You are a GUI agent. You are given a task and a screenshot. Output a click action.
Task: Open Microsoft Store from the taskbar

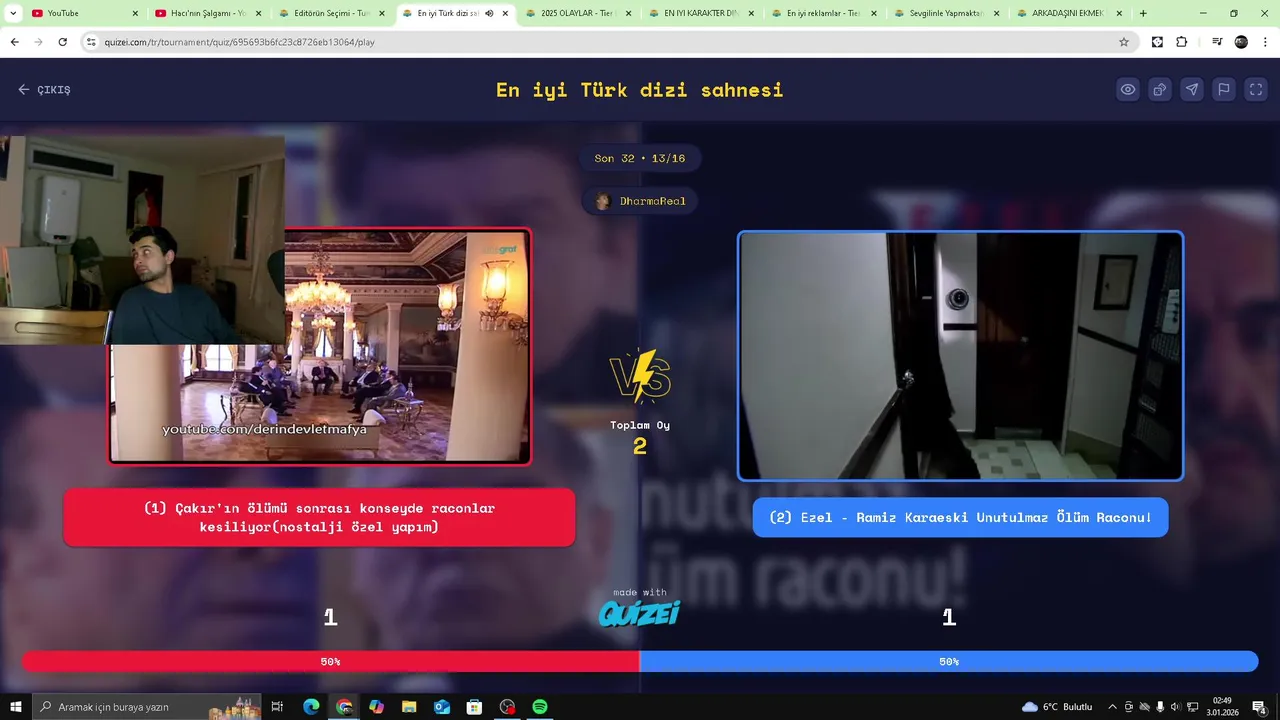pos(475,707)
